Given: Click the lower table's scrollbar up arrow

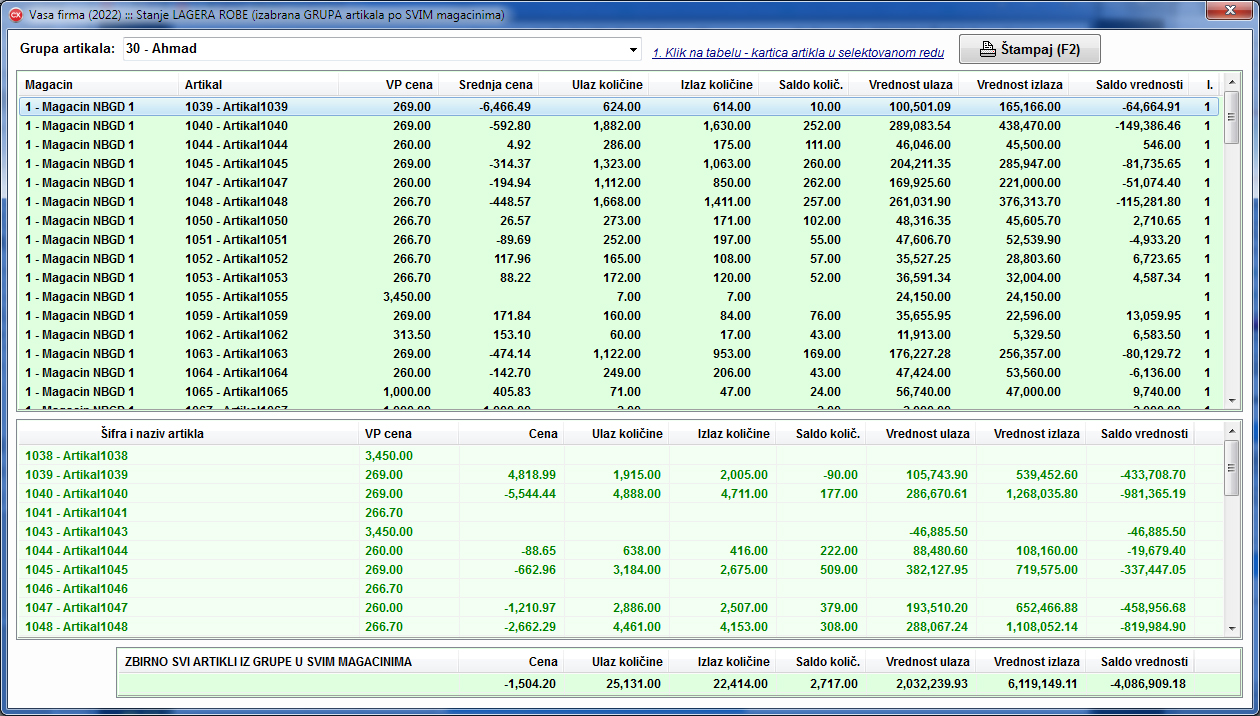Looking at the screenshot, I should [1232, 431].
